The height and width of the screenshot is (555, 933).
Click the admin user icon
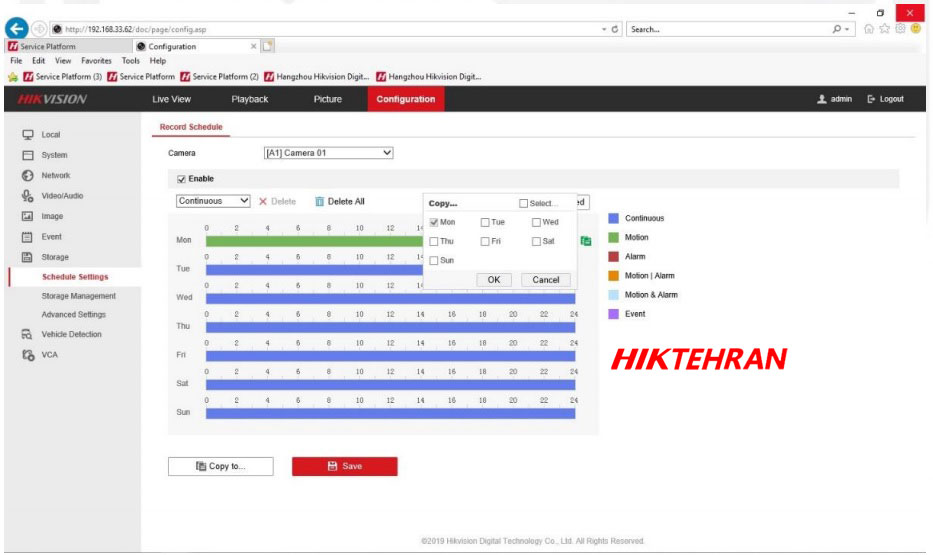[x=822, y=99]
